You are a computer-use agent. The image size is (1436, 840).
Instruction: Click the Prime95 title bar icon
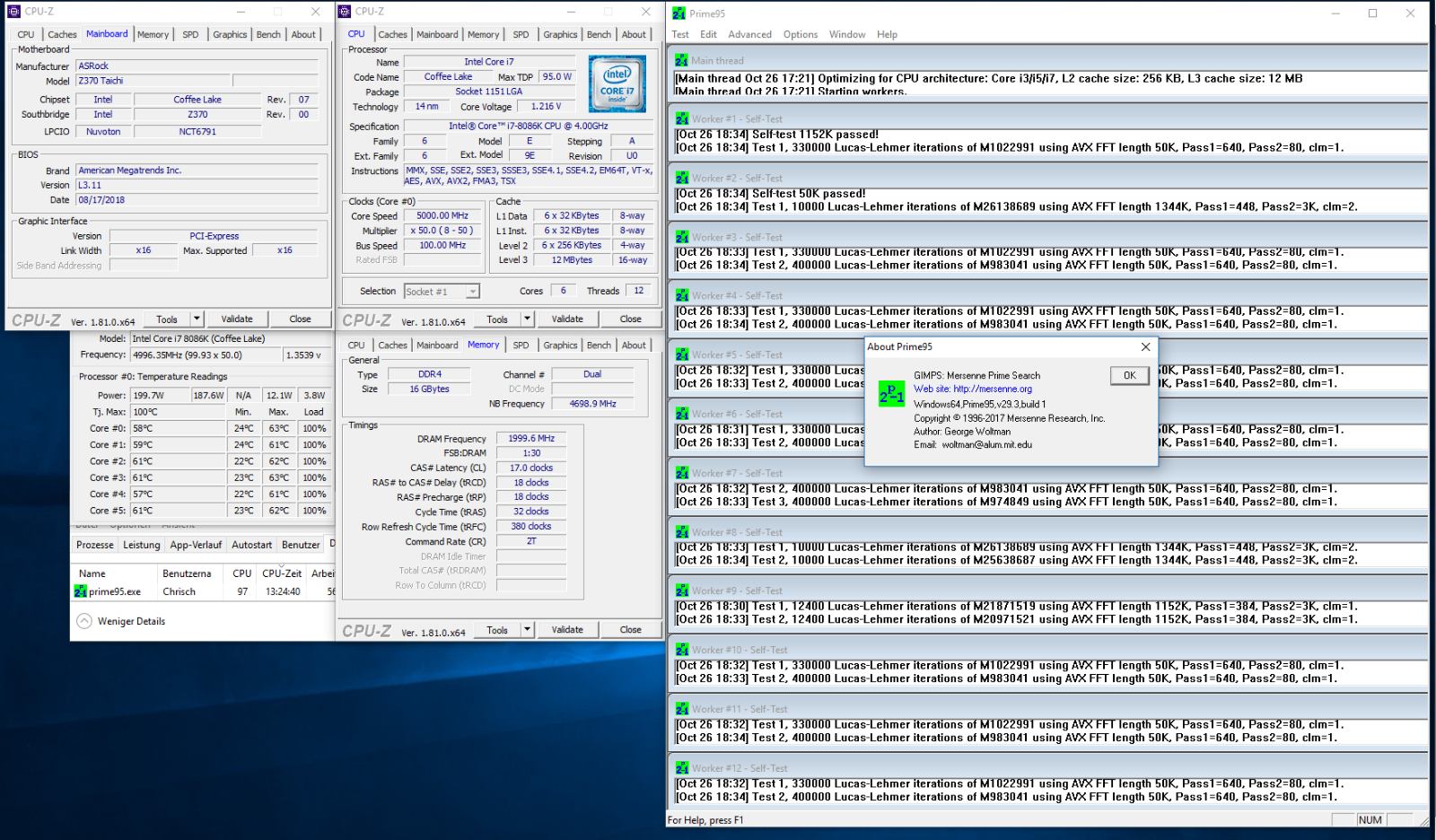pos(679,13)
